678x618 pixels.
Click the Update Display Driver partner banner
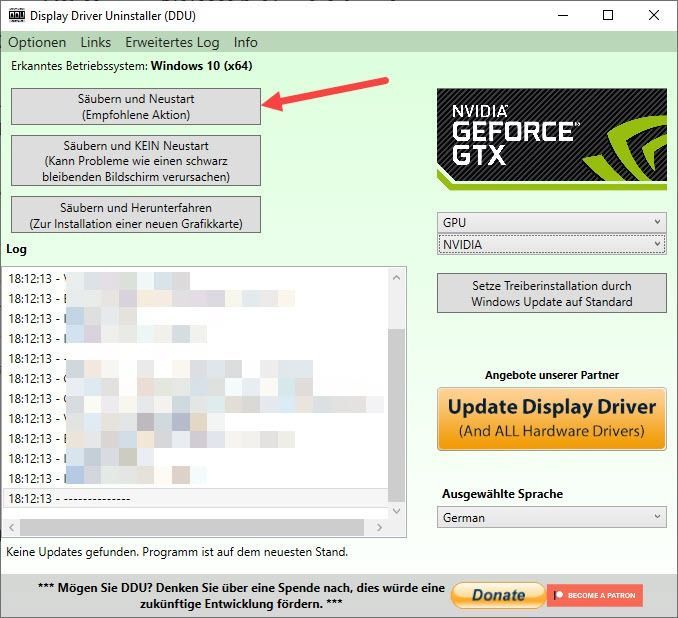[552, 419]
